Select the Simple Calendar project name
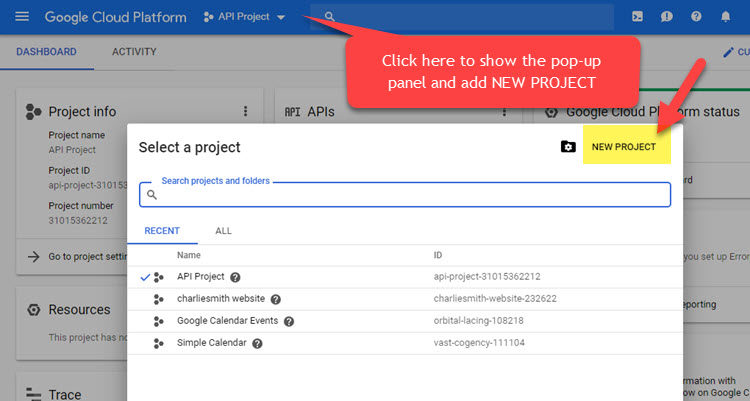 click(x=211, y=343)
